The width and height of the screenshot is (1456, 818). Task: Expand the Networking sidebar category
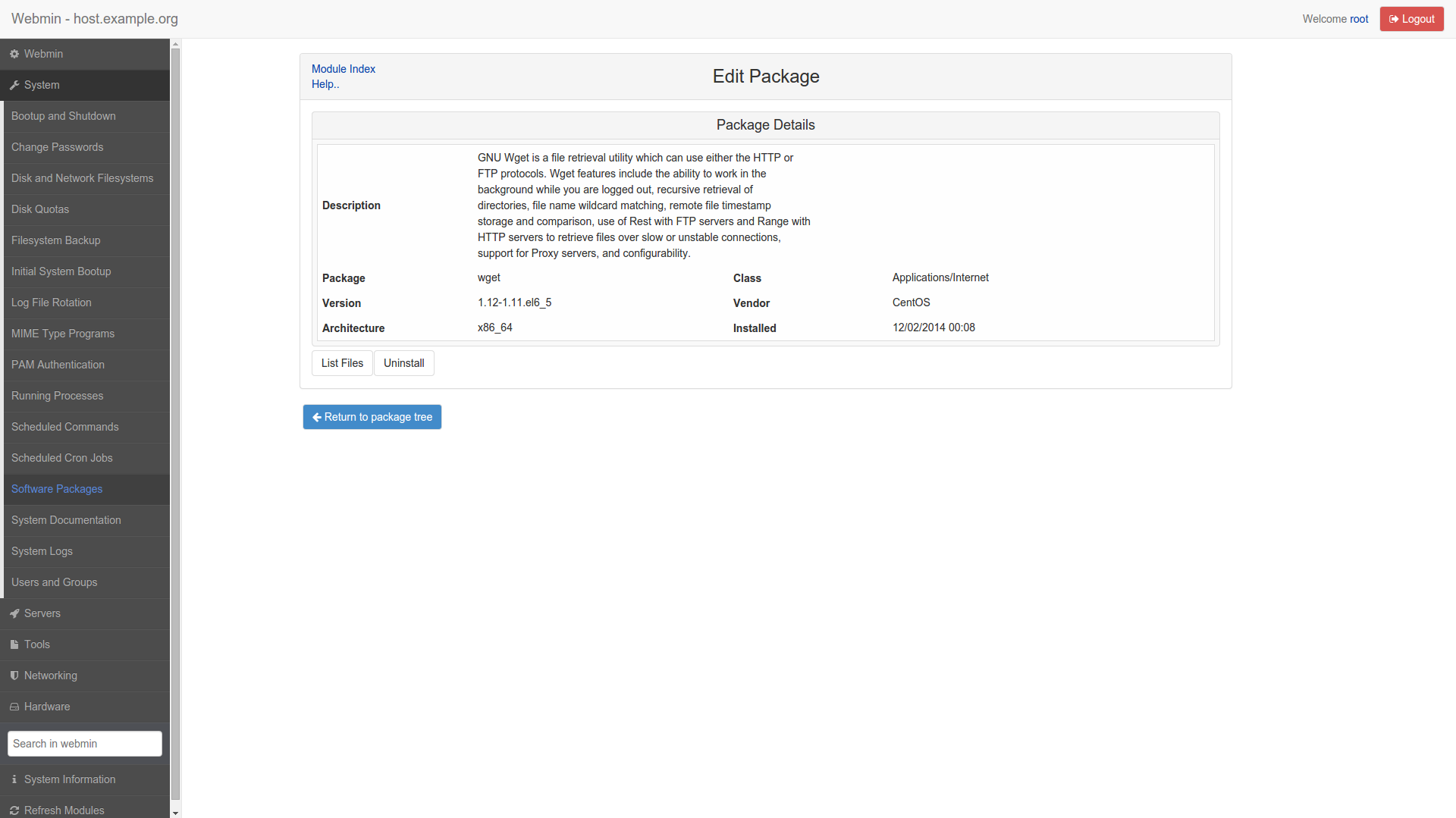85,675
